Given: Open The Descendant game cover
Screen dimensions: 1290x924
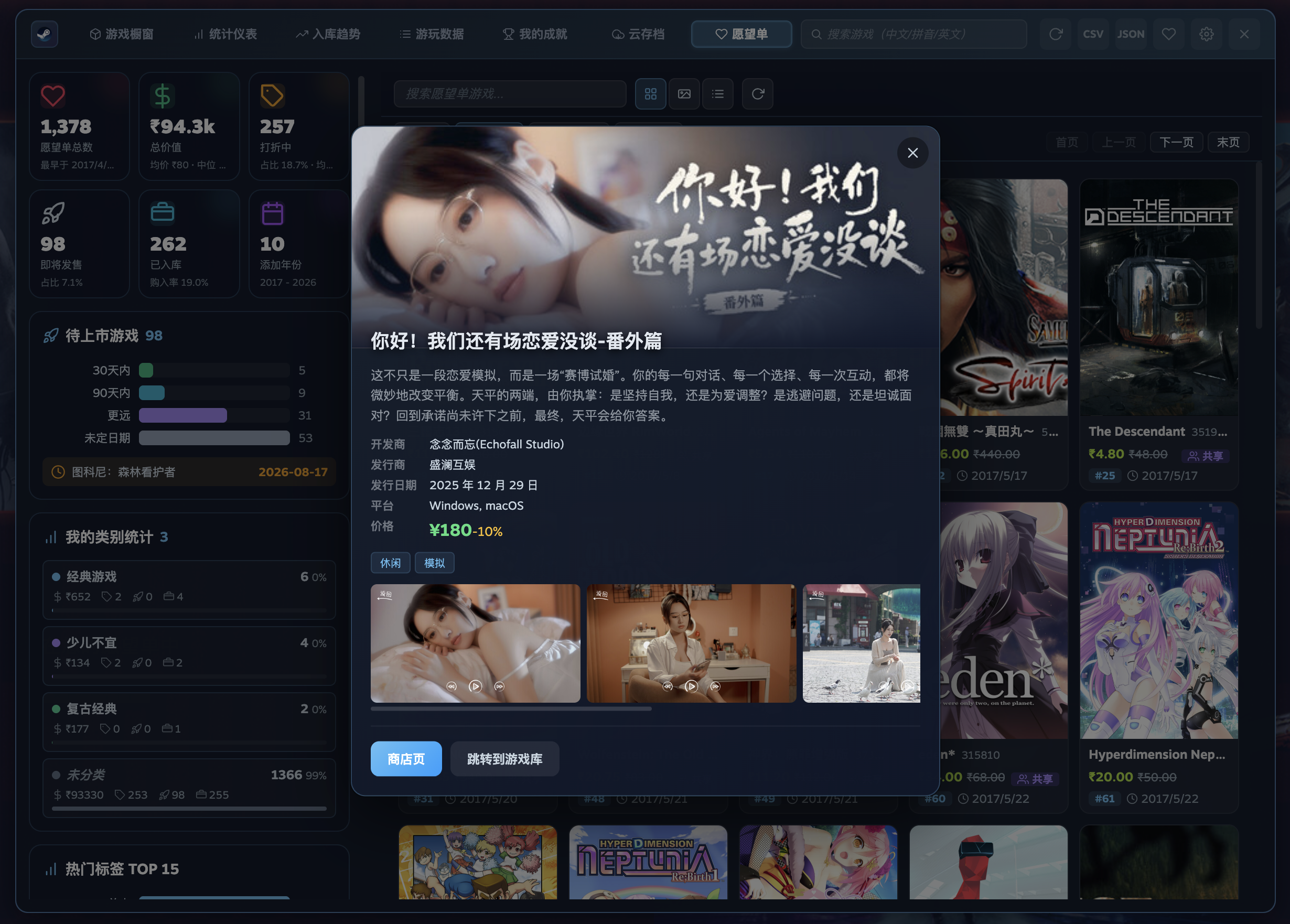Looking at the screenshot, I should 1159,297.
